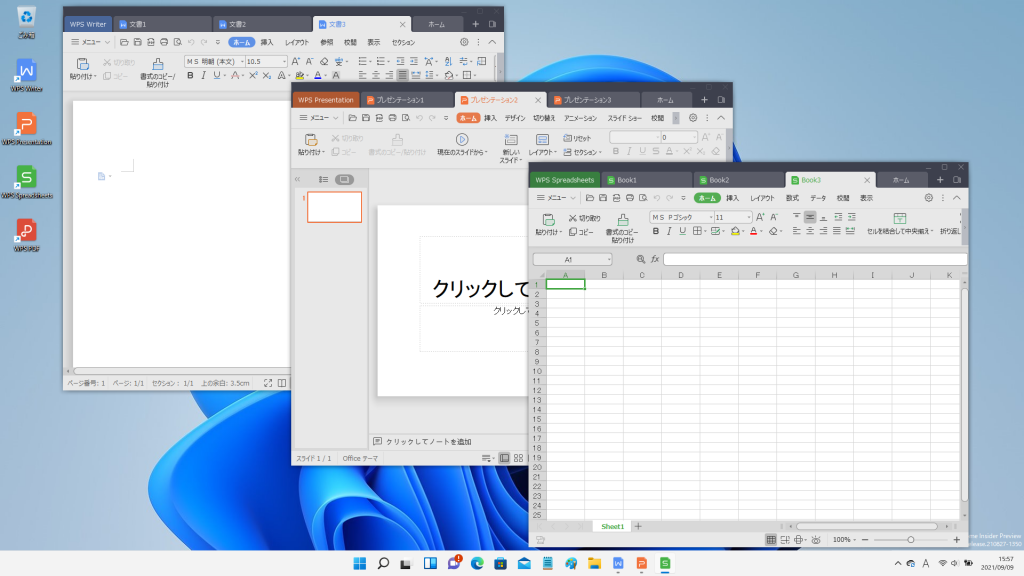Open the データ tab in Spreadsheets
The width and height of the screenshot is (1024, 576).
coord(818,198)
